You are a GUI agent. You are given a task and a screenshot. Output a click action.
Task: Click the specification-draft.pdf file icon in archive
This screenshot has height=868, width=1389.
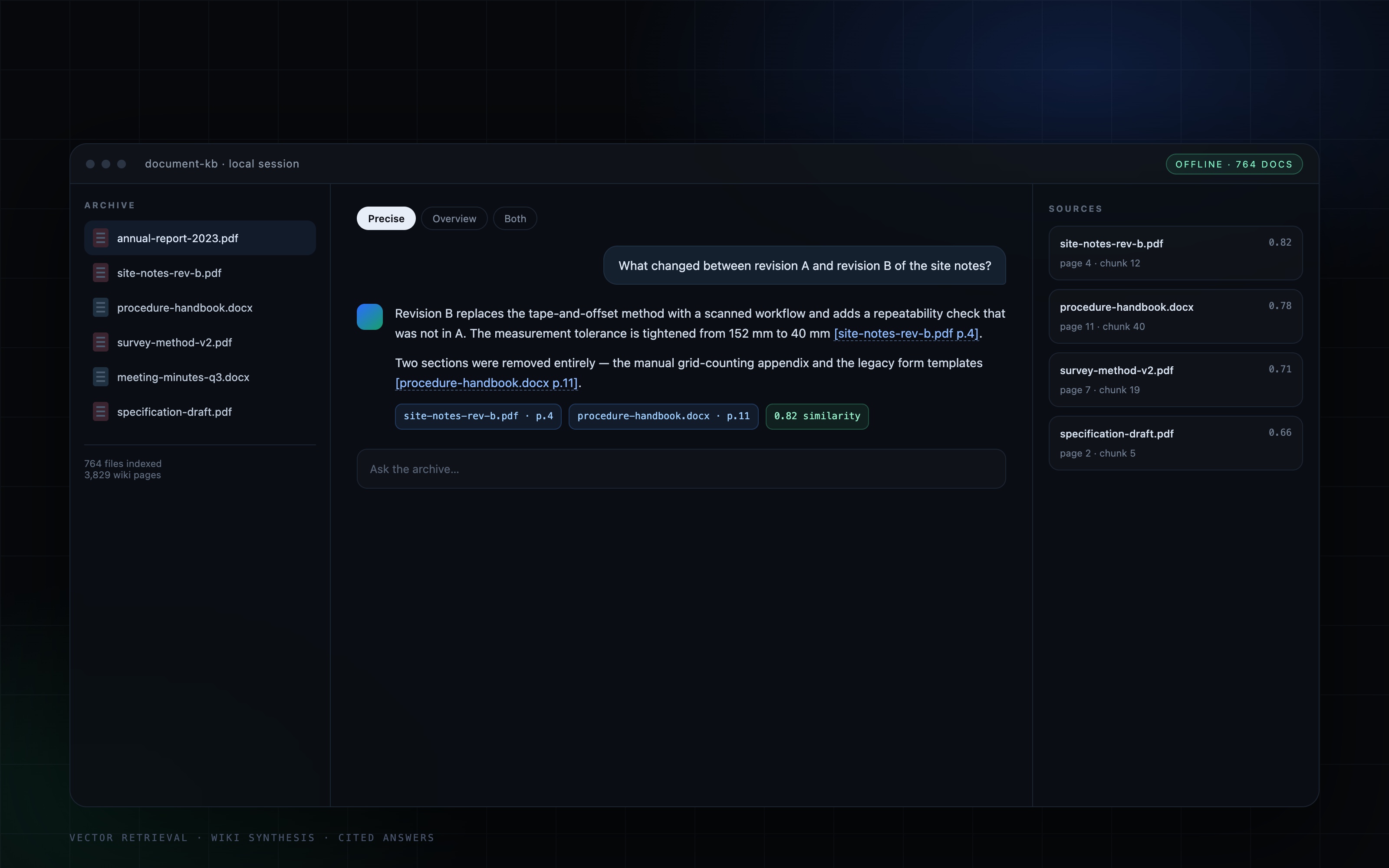(x=100, y=411)
